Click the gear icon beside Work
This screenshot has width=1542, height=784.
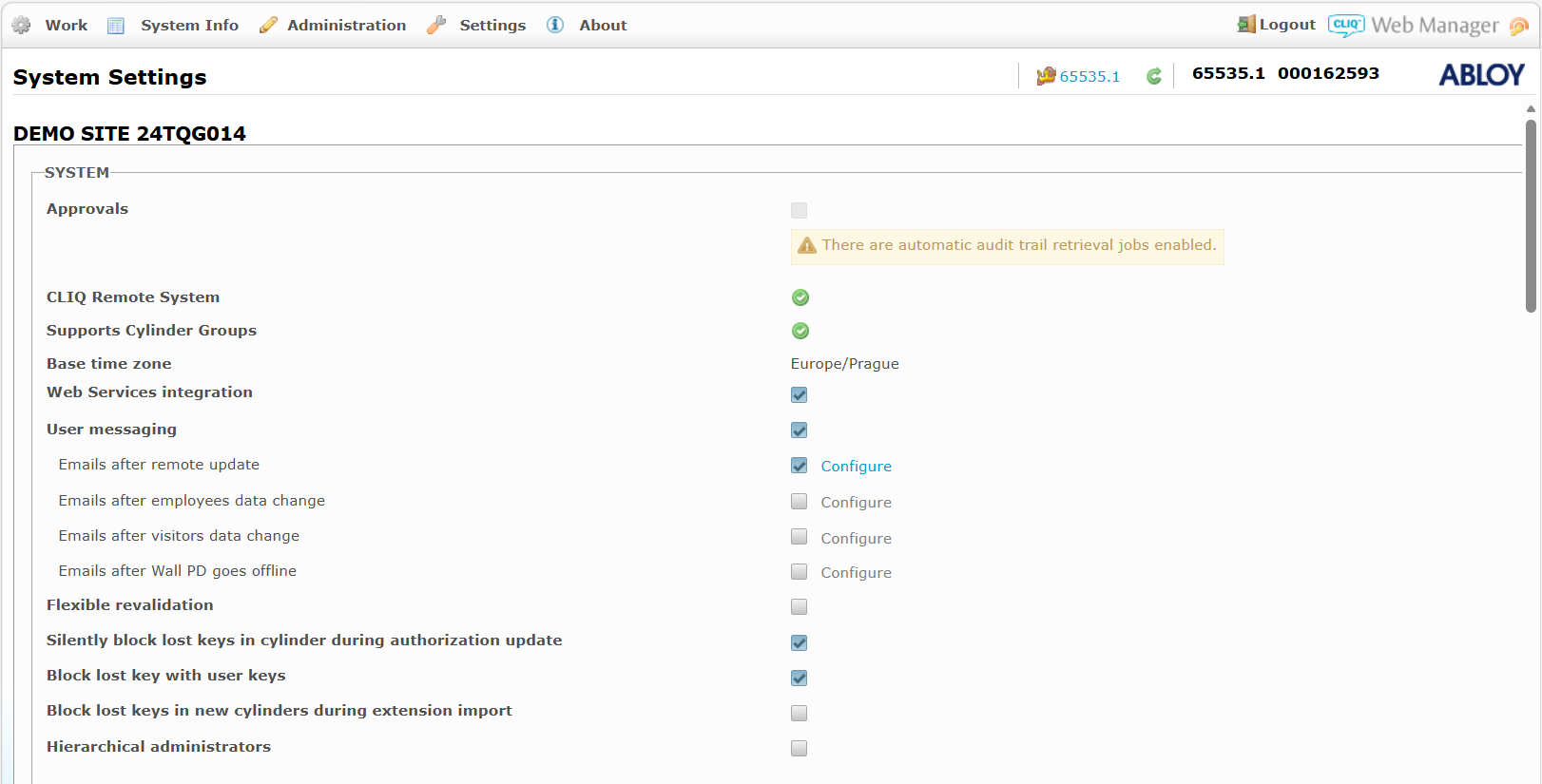[21, 26]
